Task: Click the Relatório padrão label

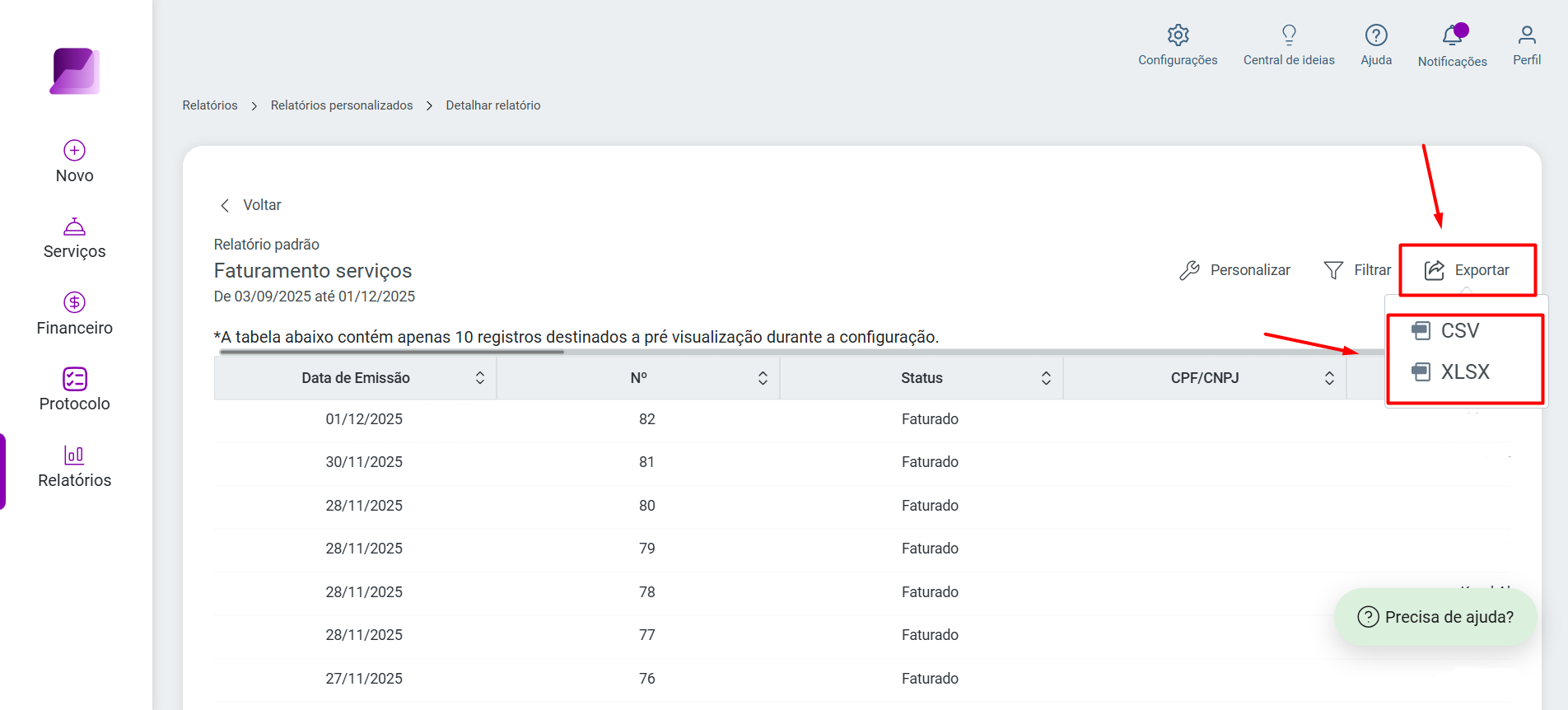Action: click(267, 245)
